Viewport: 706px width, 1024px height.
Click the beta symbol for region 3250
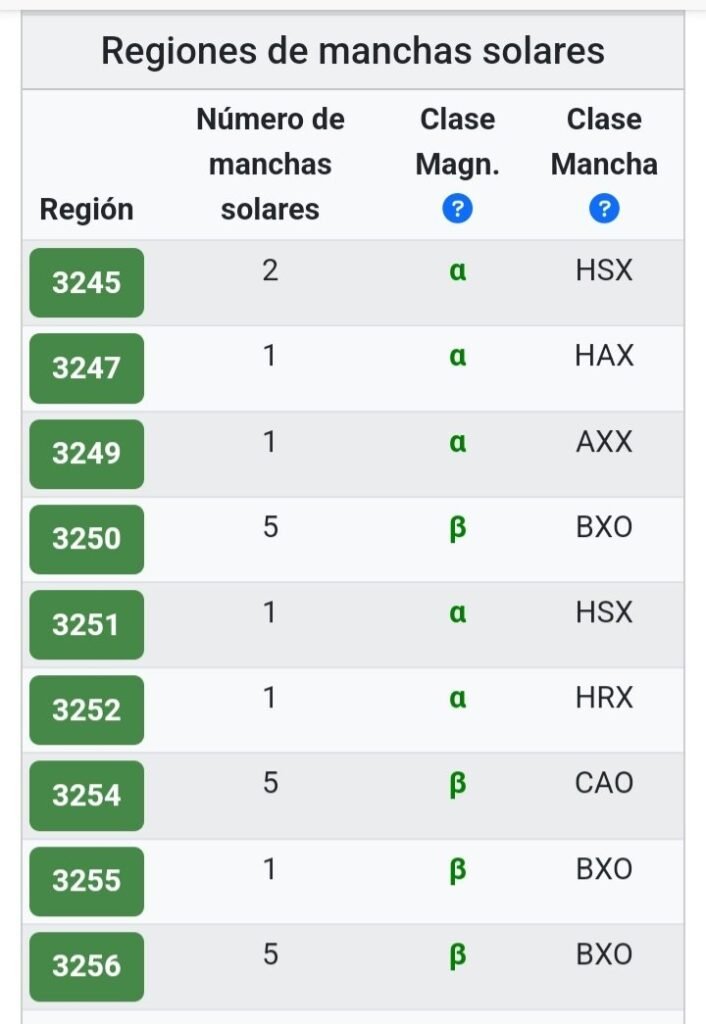click(457, 527)
